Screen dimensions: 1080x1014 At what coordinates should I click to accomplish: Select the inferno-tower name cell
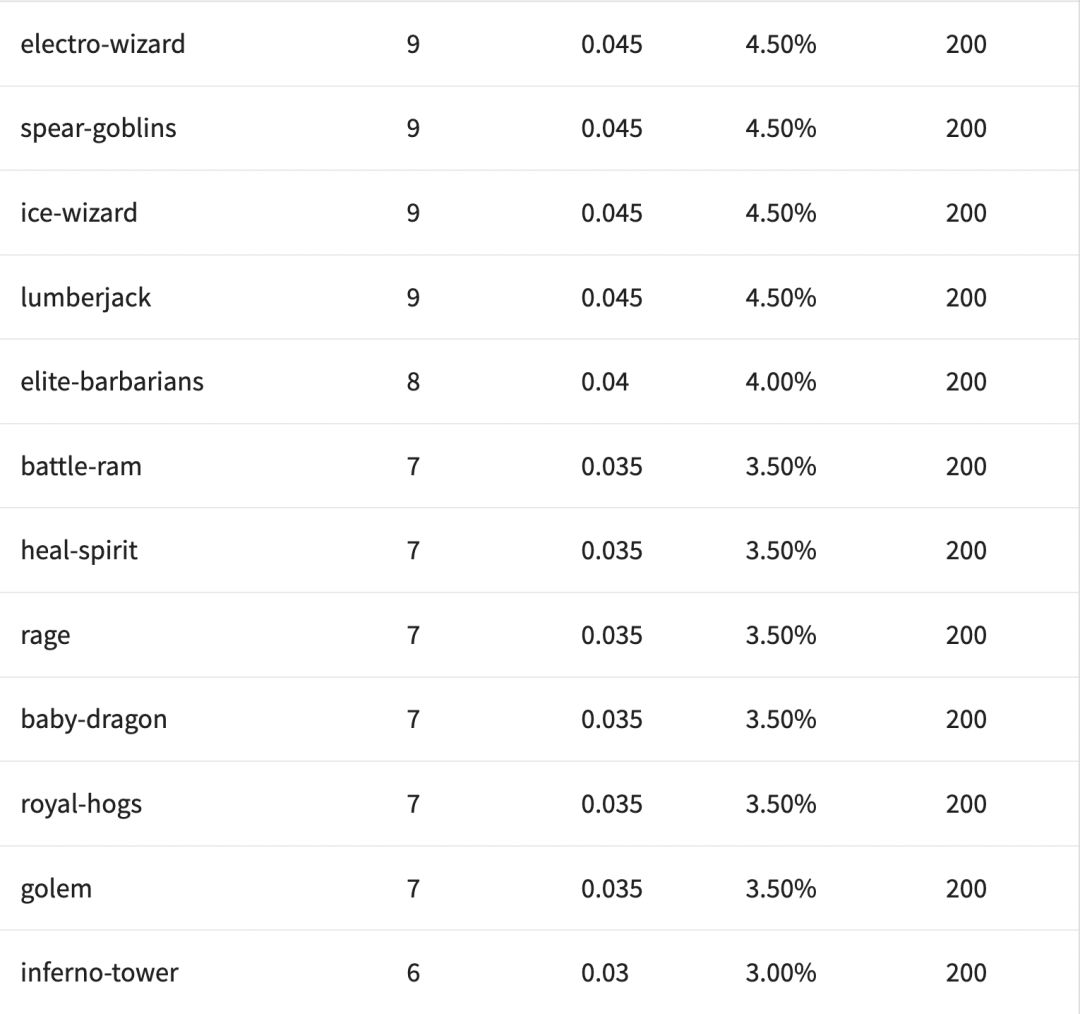click(99, 972)
